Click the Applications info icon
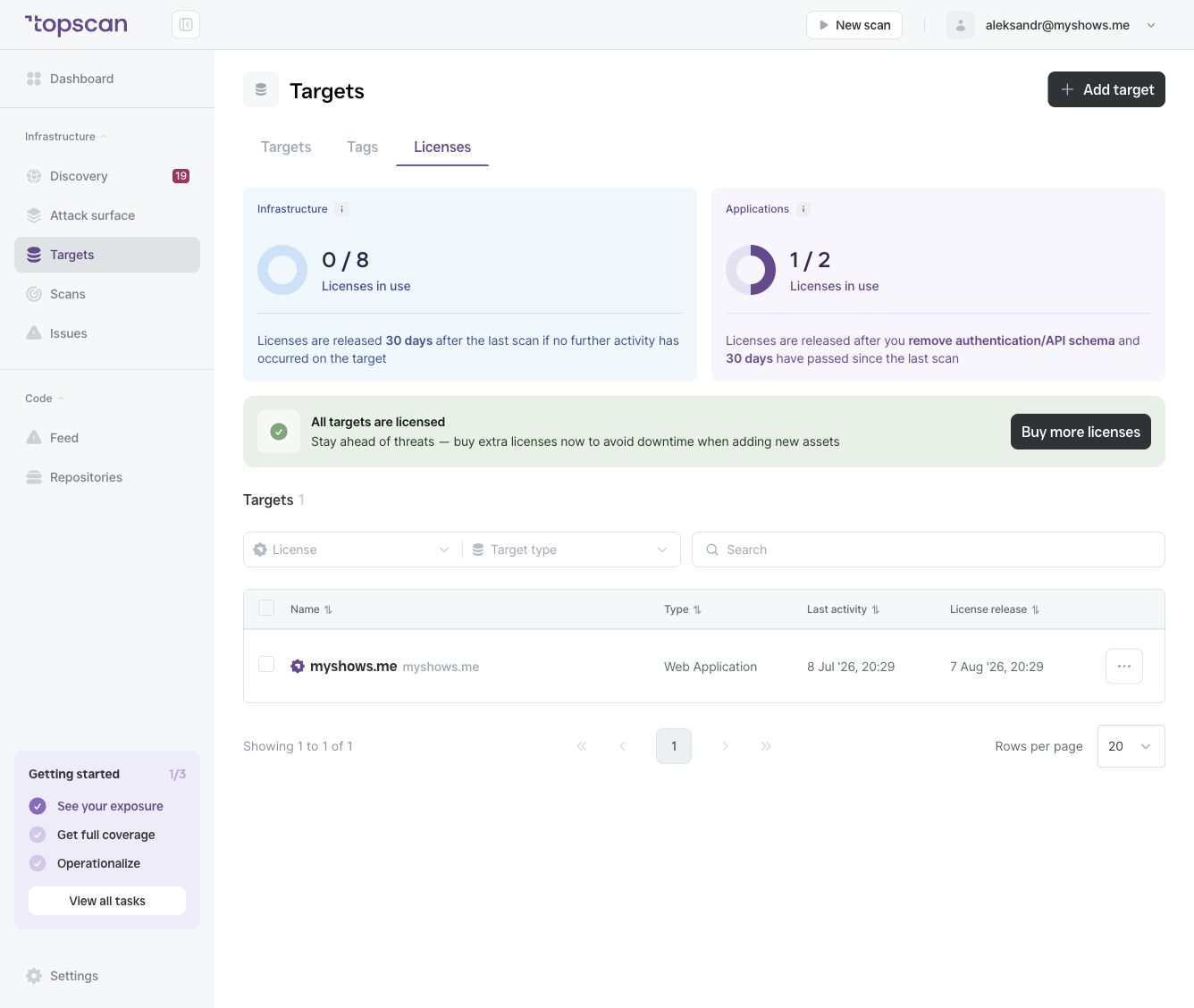1194x1008 pixels. tap(803, 209)
